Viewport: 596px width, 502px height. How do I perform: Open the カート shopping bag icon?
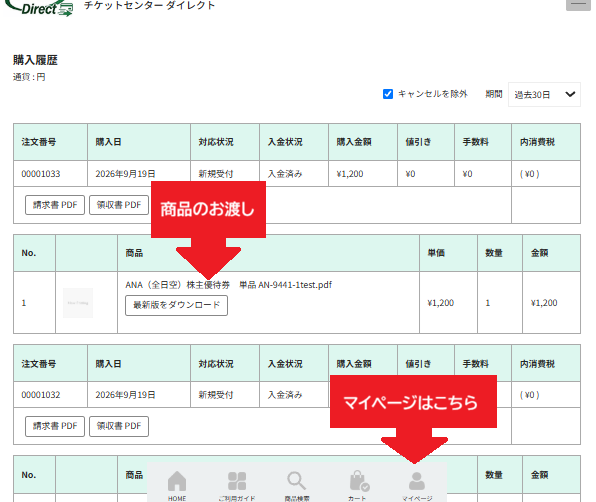pyautogui.click(x=358, y=486)
